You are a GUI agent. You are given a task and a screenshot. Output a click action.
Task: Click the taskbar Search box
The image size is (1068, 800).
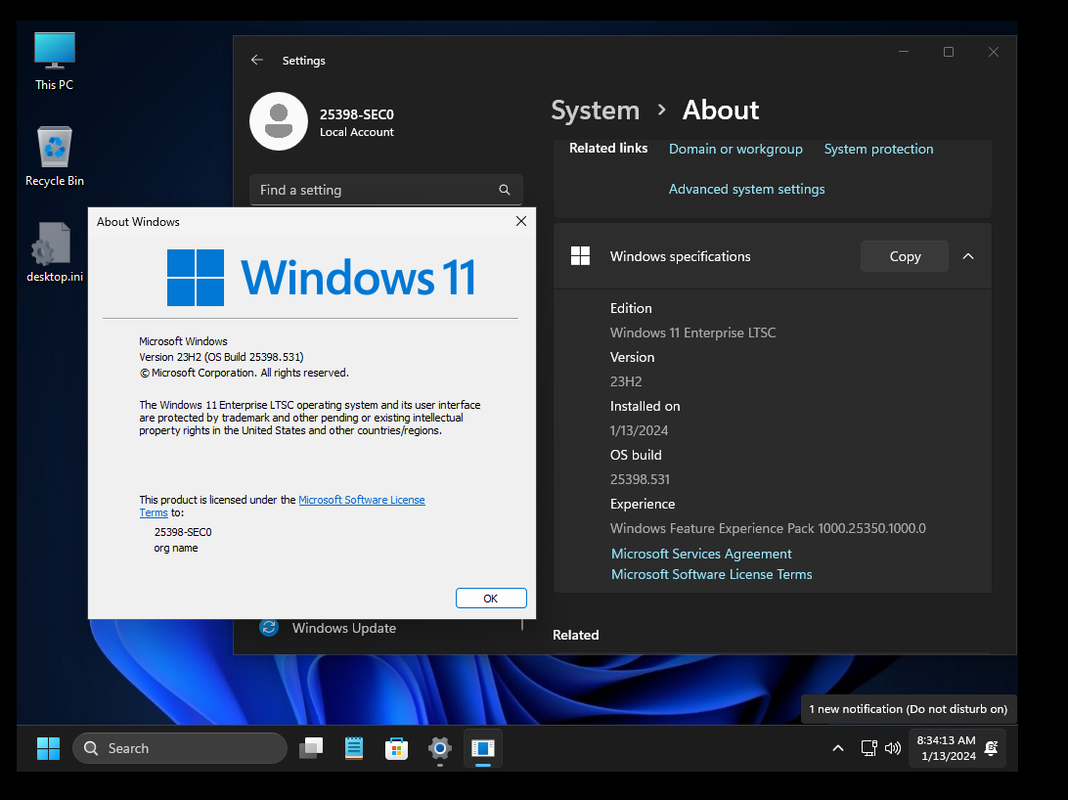[180, 748]
